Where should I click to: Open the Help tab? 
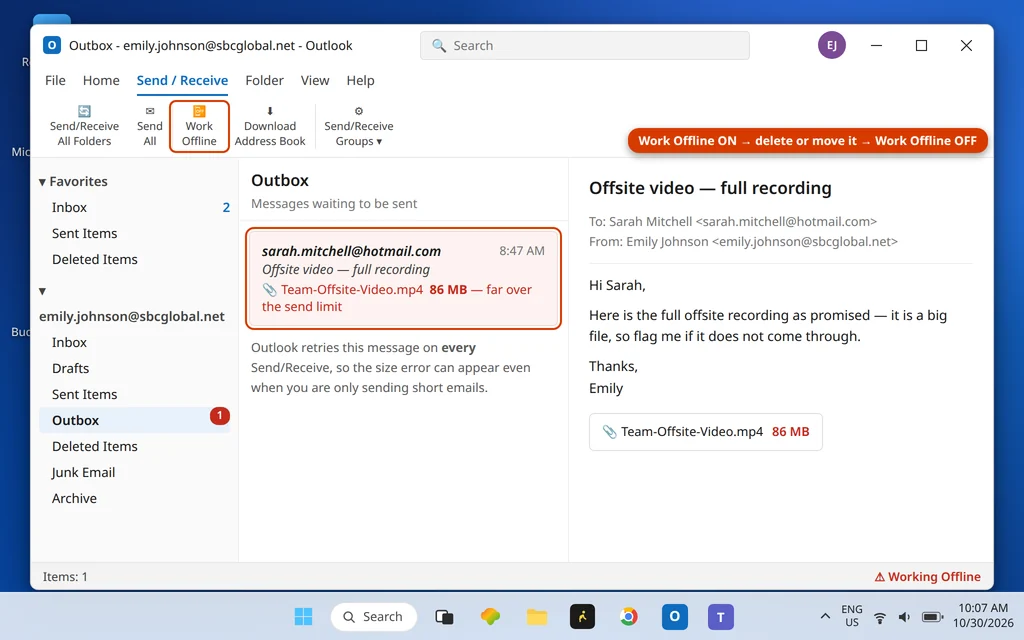360,80
